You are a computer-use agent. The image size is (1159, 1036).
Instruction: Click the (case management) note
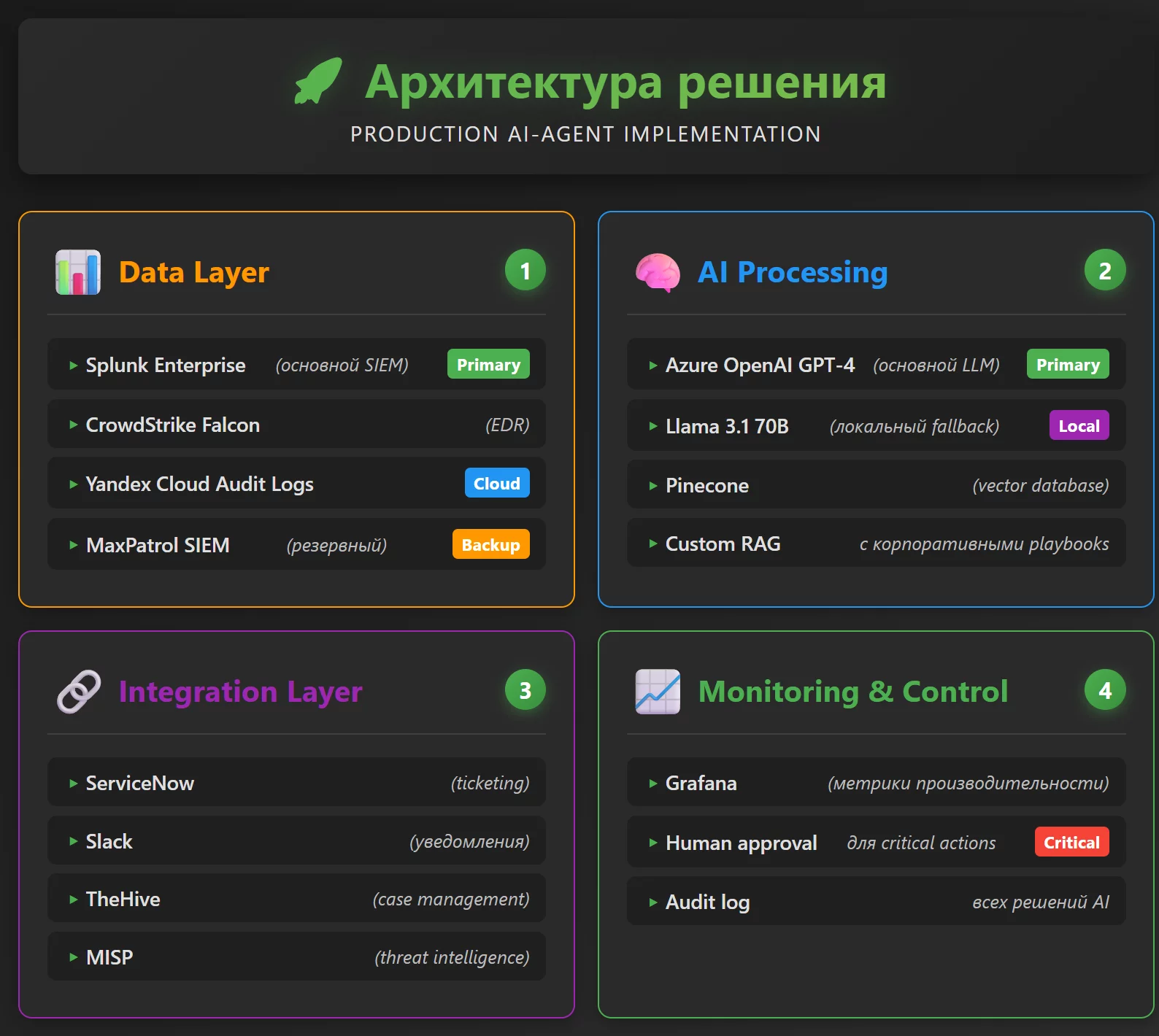pyautogui.click(x=451, y=900)
